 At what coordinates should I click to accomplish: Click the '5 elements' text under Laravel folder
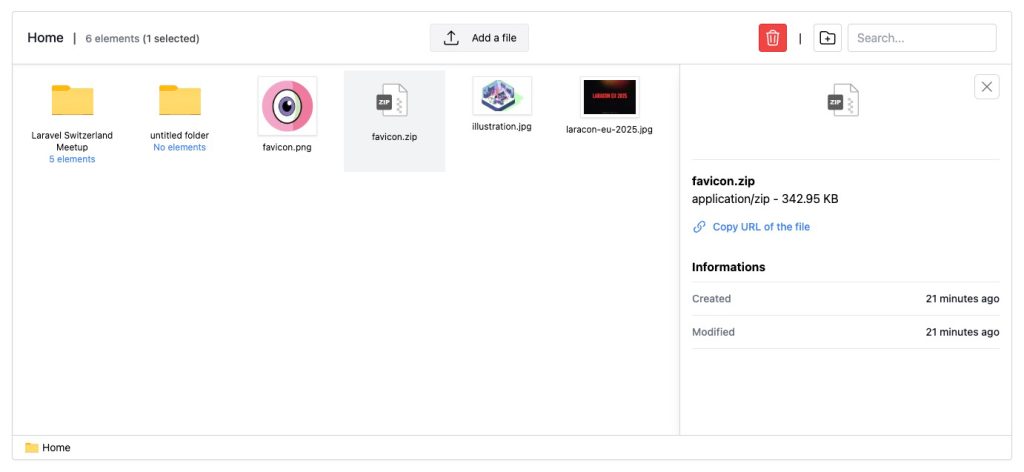click(x=72, y=159)
